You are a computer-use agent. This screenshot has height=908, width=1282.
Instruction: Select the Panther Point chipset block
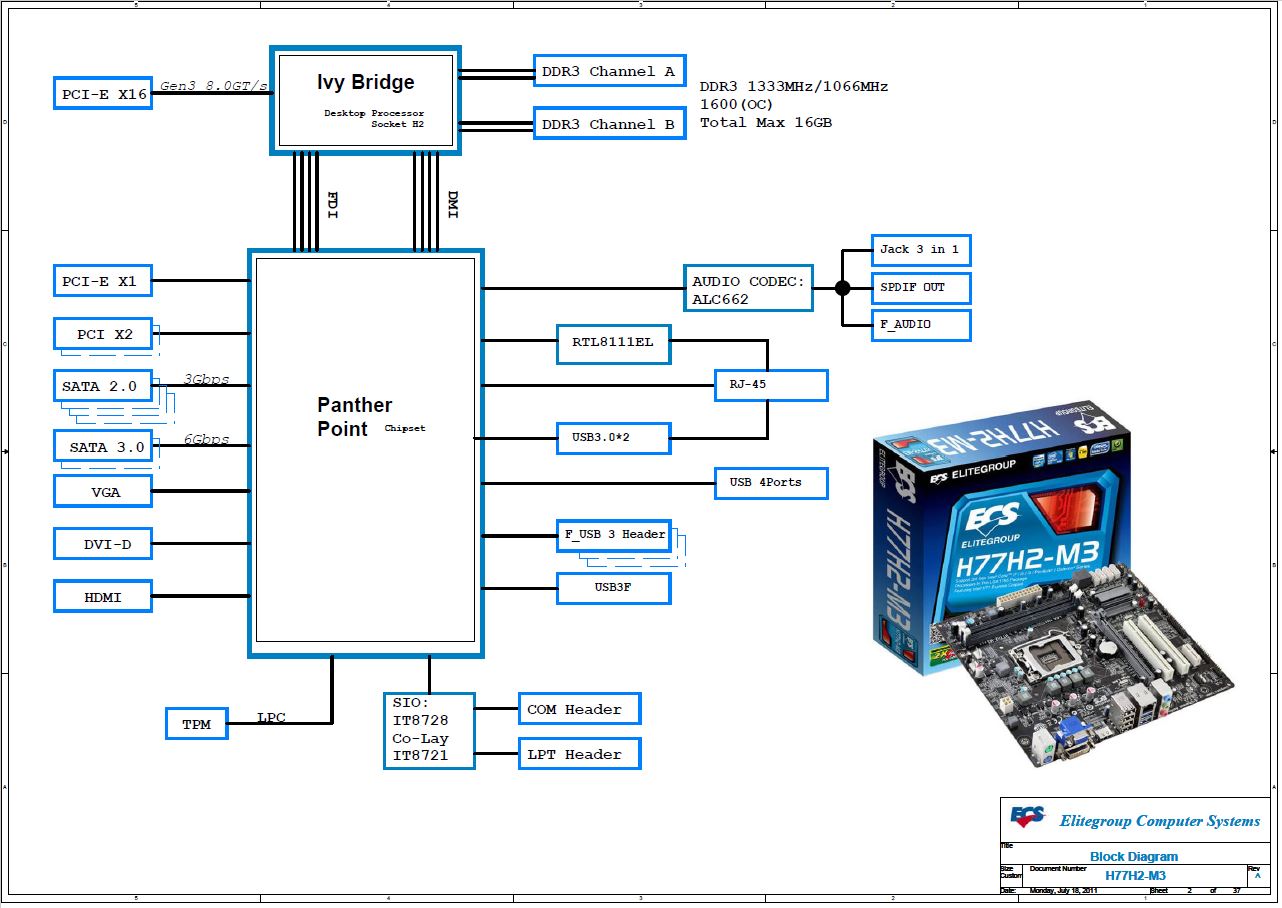point(365,453)
